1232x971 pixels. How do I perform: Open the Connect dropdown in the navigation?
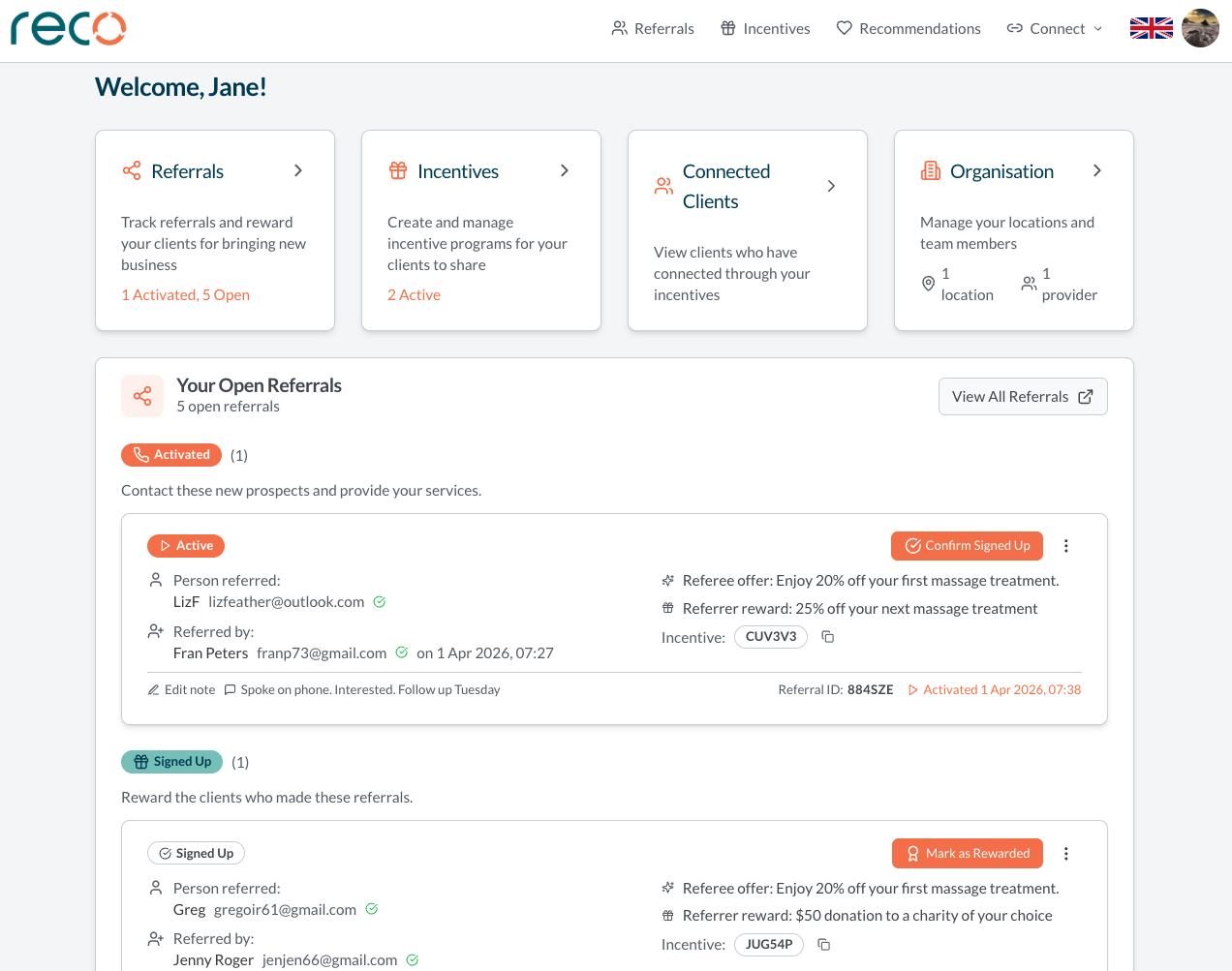click(x=1054, y=28)
